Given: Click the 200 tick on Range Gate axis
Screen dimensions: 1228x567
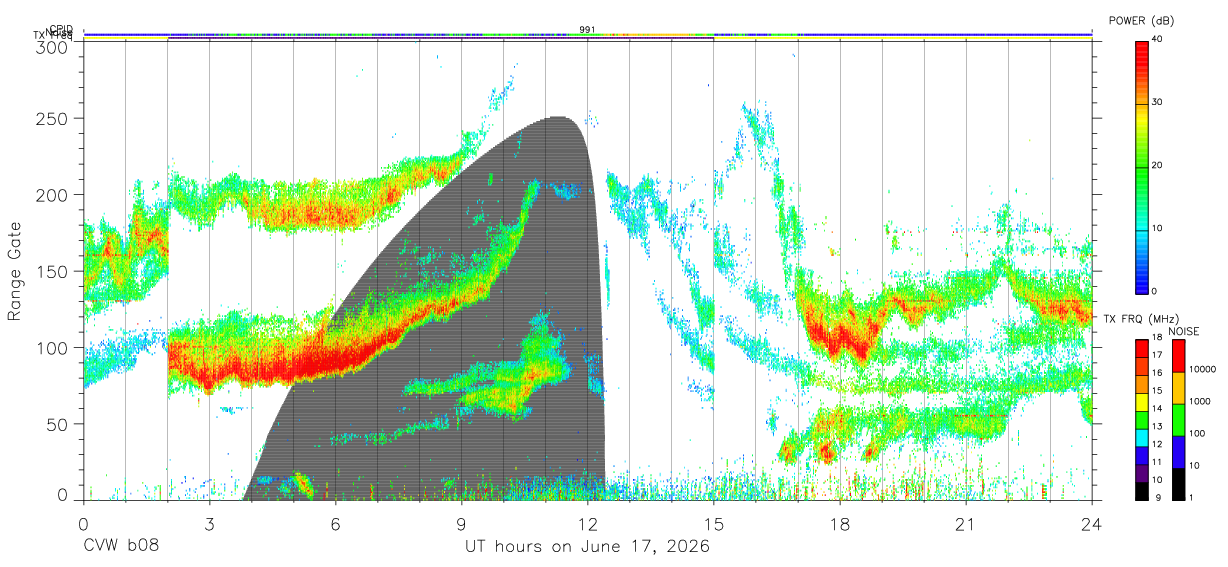Looking at the screenshot, I should coord(52,194).
